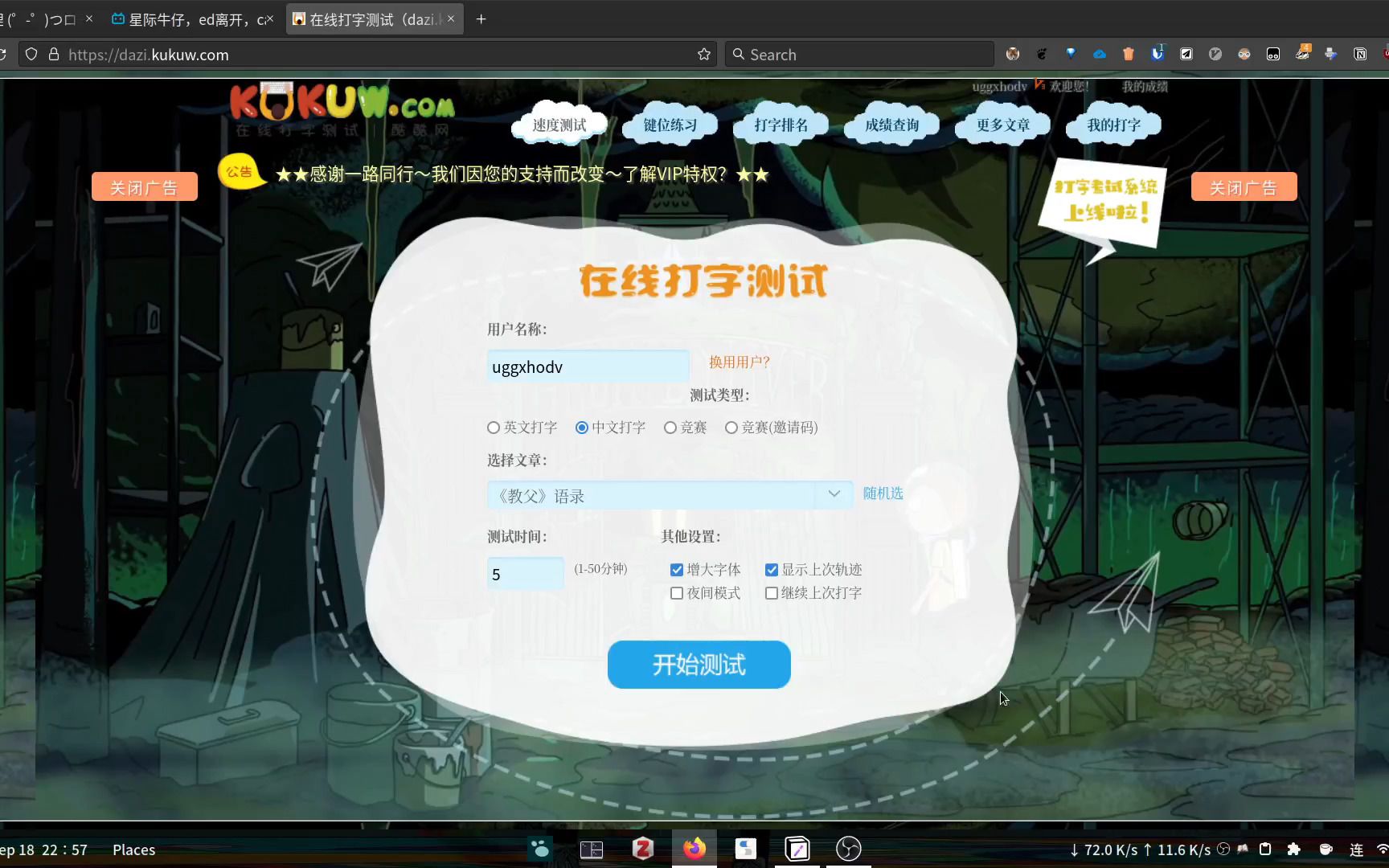Open 我的打字 nav menu
This screenshot has width=1389, height=868.
tap(1114, 125)
